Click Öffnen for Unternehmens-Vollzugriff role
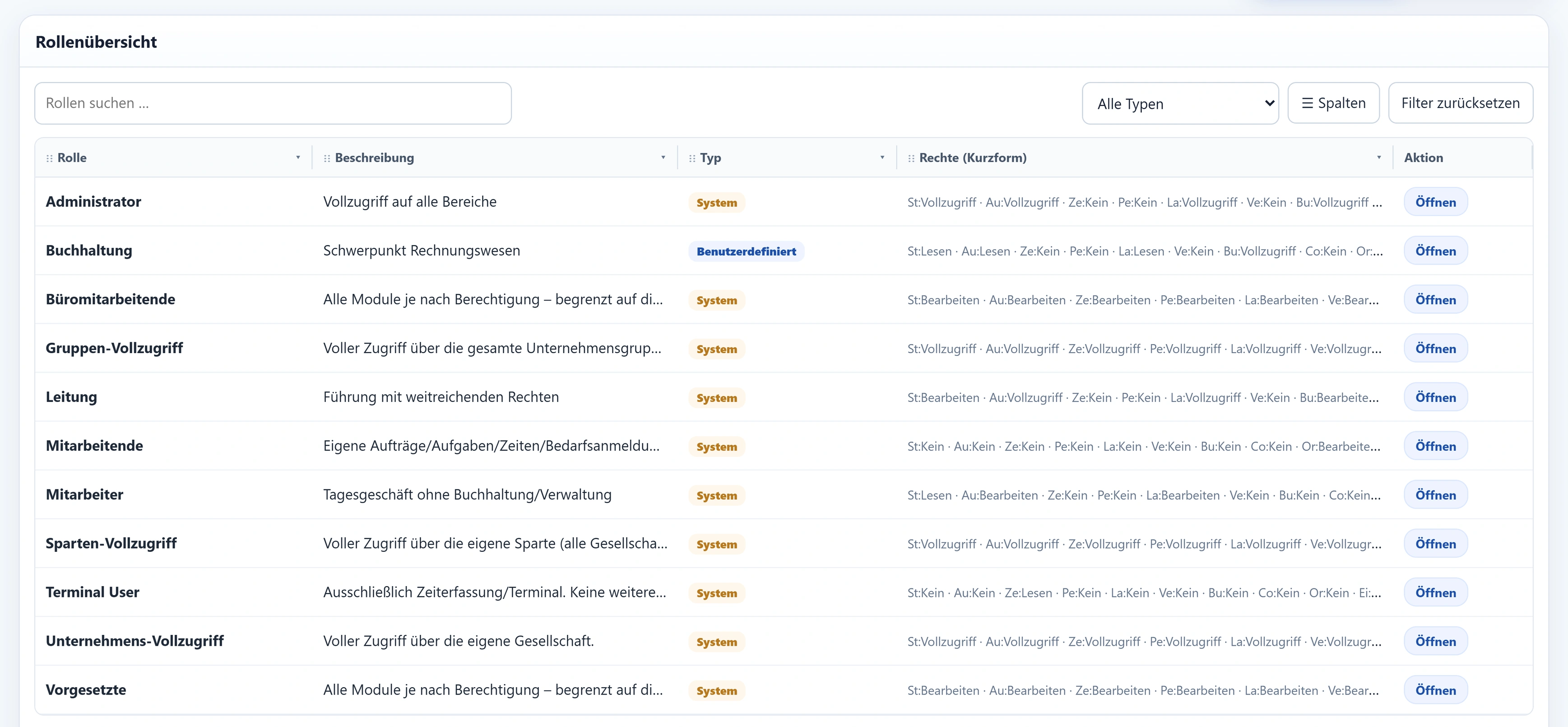The width and height of the screenshot is (1568, 727). pos(1435,641)
